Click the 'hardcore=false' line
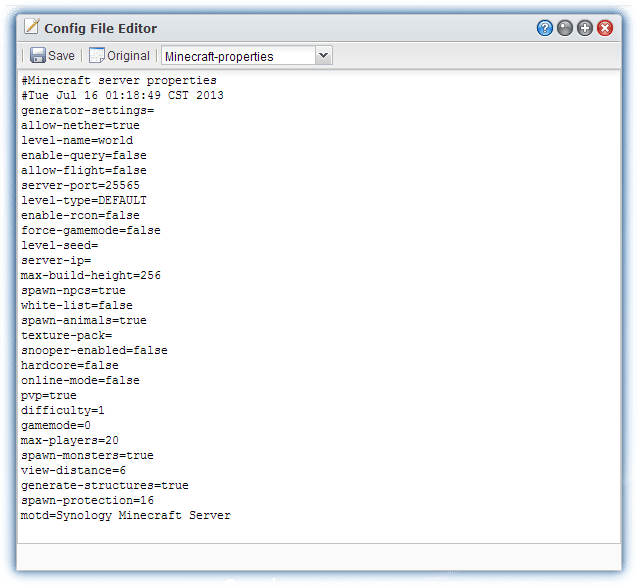The image size is (637, 586). click(70, 366)
